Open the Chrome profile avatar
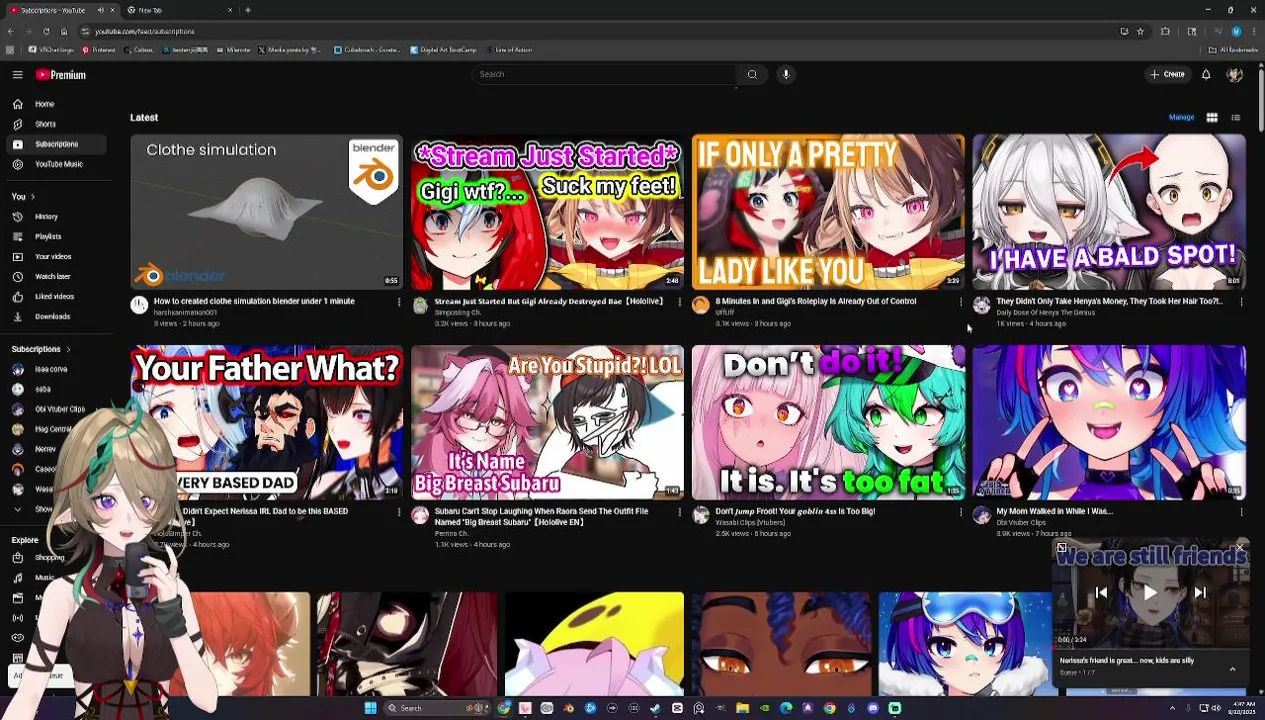Screen dimensions: 1265x720 click(x=1236, y=31)
